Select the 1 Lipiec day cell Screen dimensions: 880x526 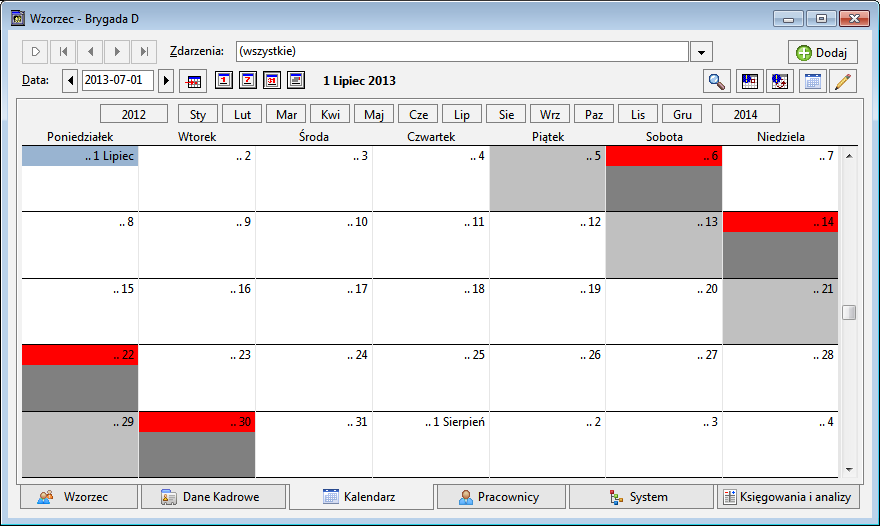click(x=80, y=179)
